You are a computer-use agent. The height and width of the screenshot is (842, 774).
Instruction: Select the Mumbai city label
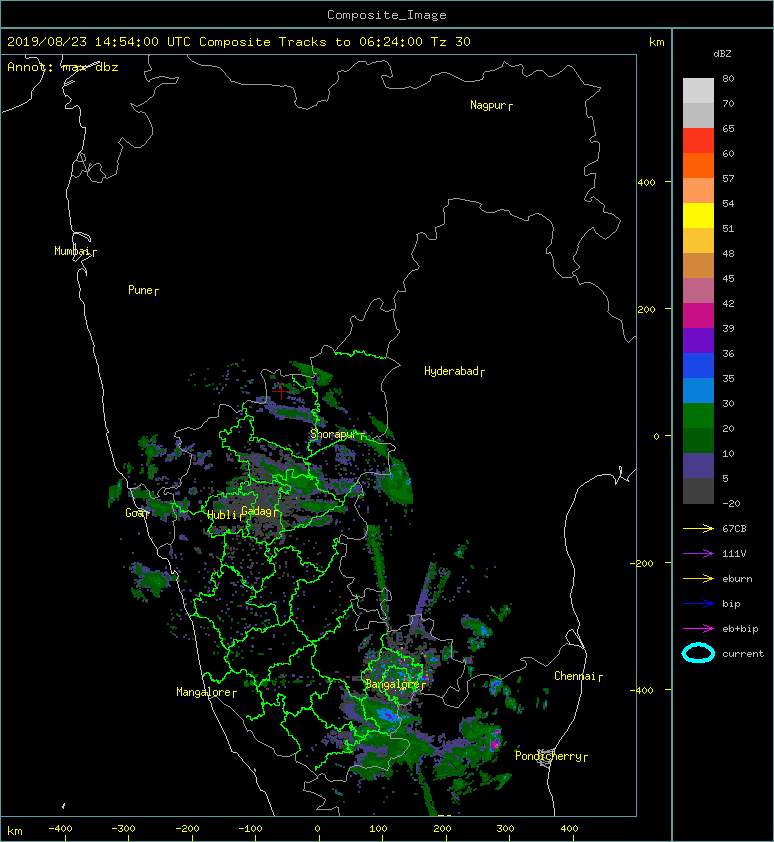75,251
